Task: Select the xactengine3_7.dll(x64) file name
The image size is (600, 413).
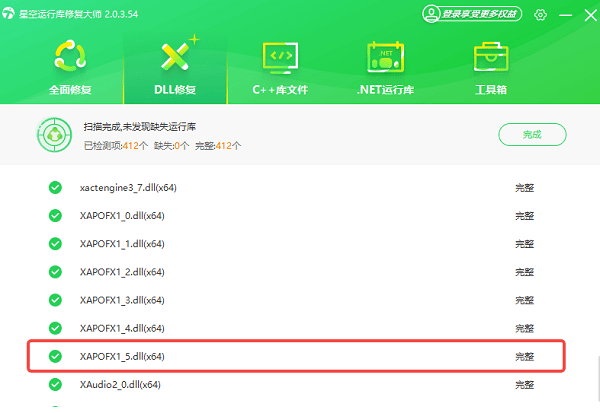Action: 128,188
